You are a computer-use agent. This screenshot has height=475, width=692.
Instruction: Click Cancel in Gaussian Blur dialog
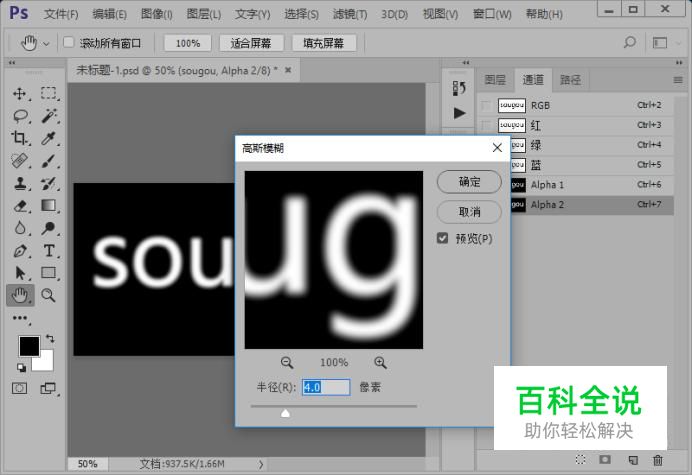click(469, 212)
